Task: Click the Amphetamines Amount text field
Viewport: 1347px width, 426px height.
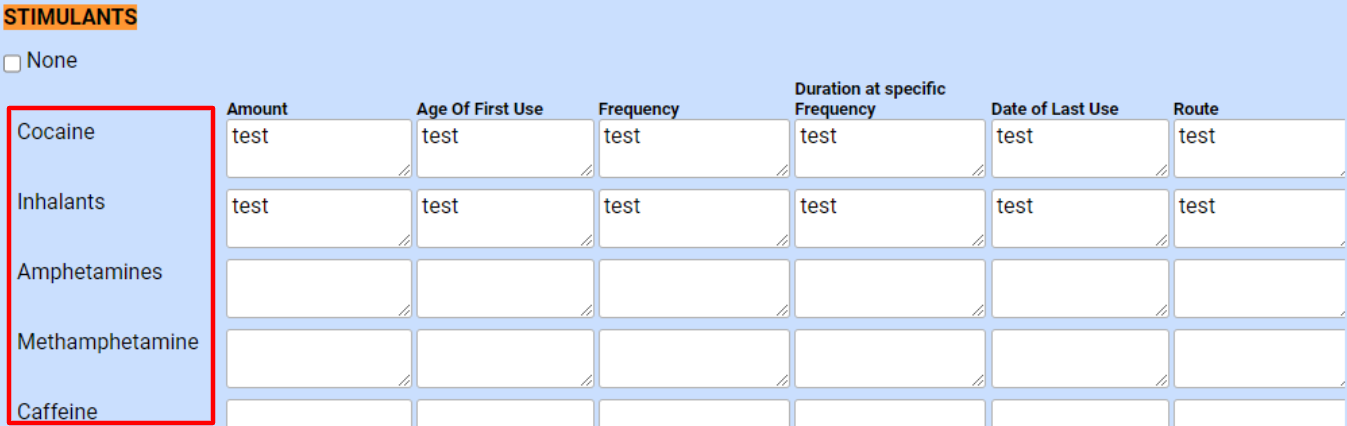Action: 319,288
